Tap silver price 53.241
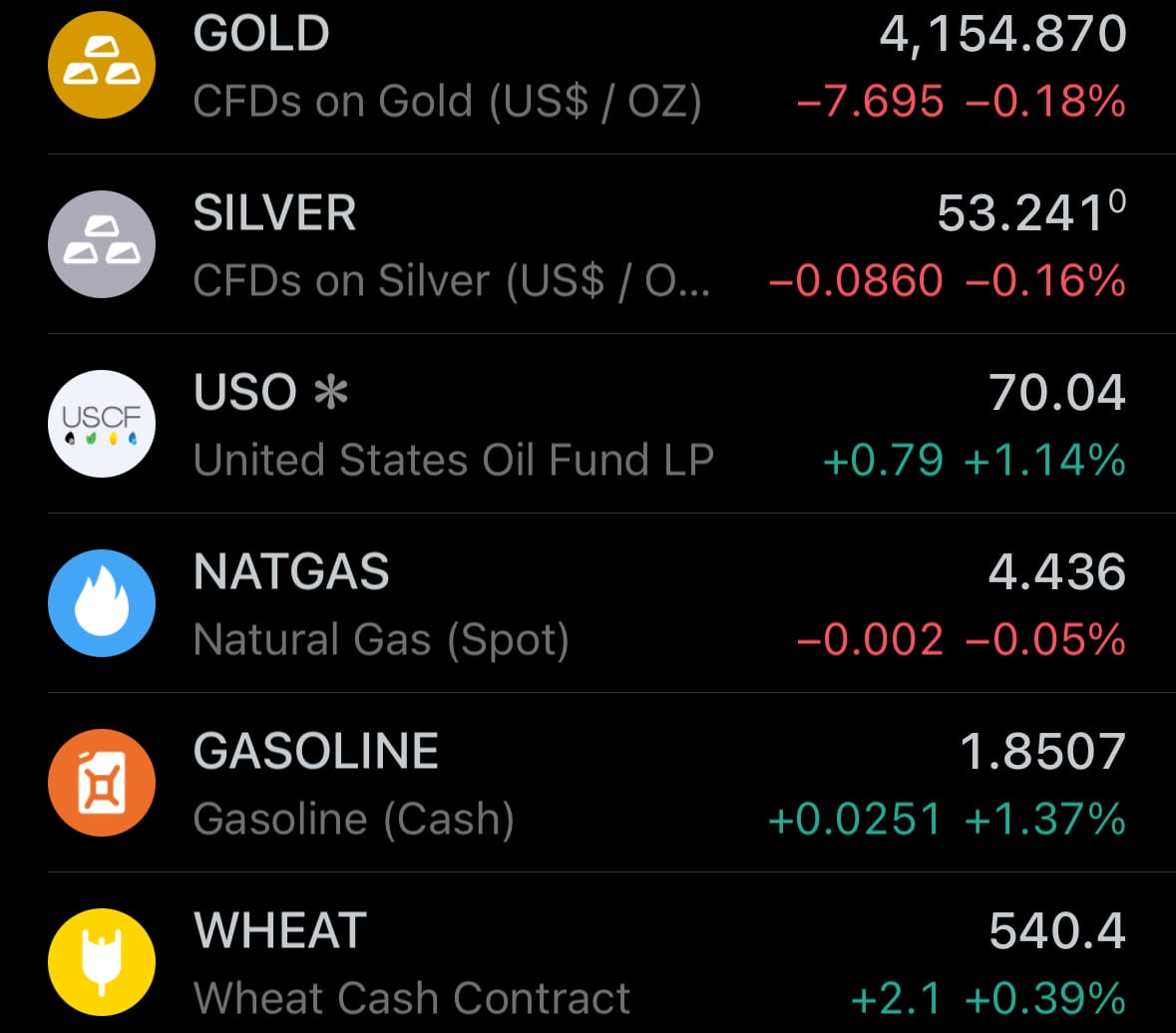1176x1033 pixels. [x=1024, y=213]
